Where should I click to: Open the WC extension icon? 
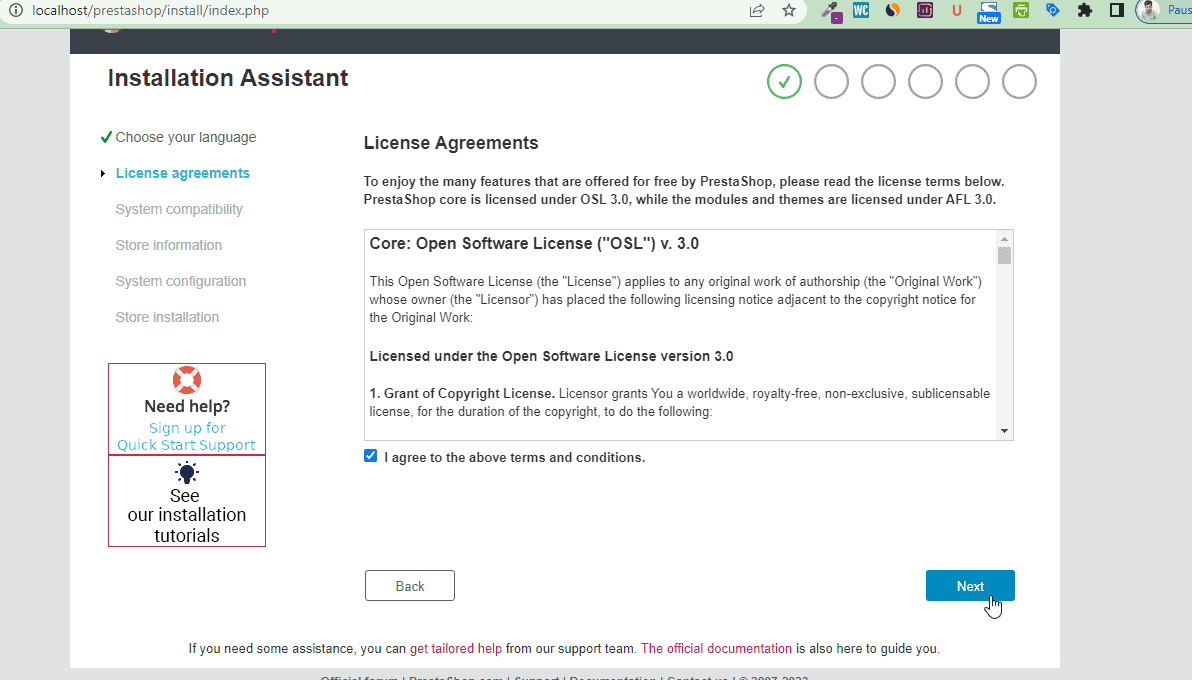point(861,11)
